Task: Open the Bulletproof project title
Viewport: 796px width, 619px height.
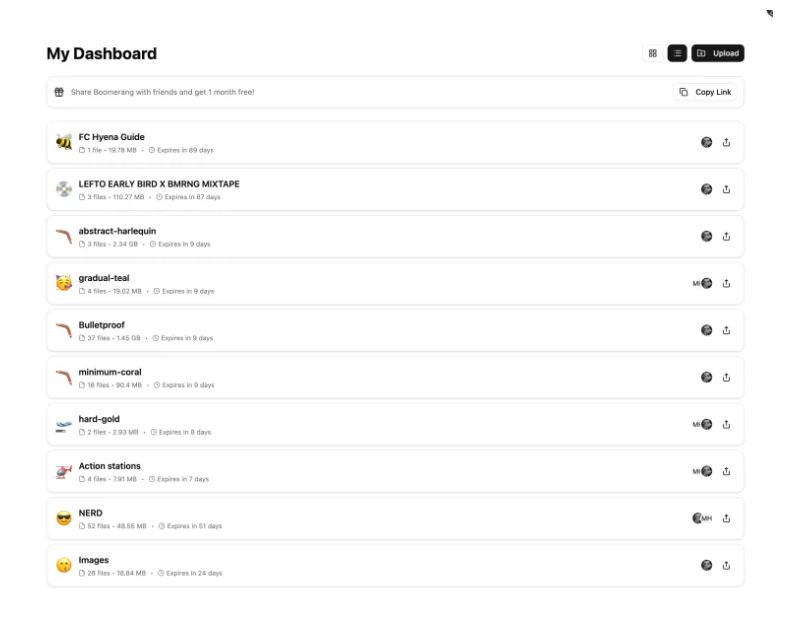Action: coord(102,325)
